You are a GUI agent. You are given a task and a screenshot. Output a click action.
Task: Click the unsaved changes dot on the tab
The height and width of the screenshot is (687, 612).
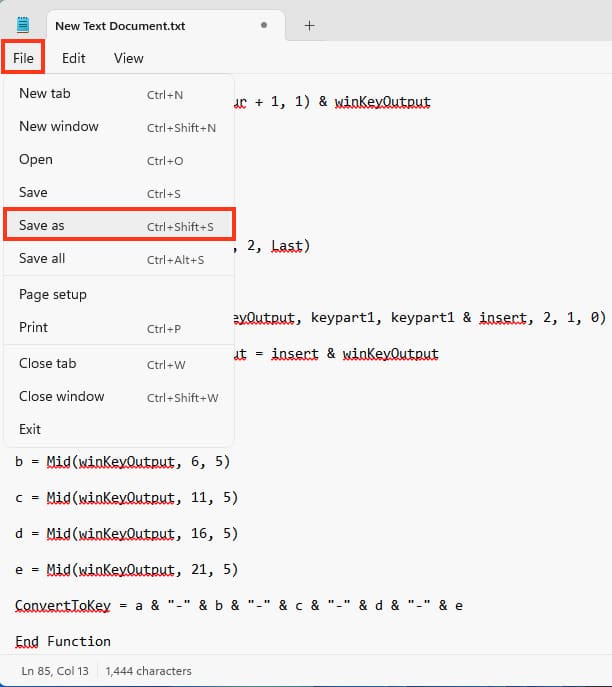[x=263, y=25]
